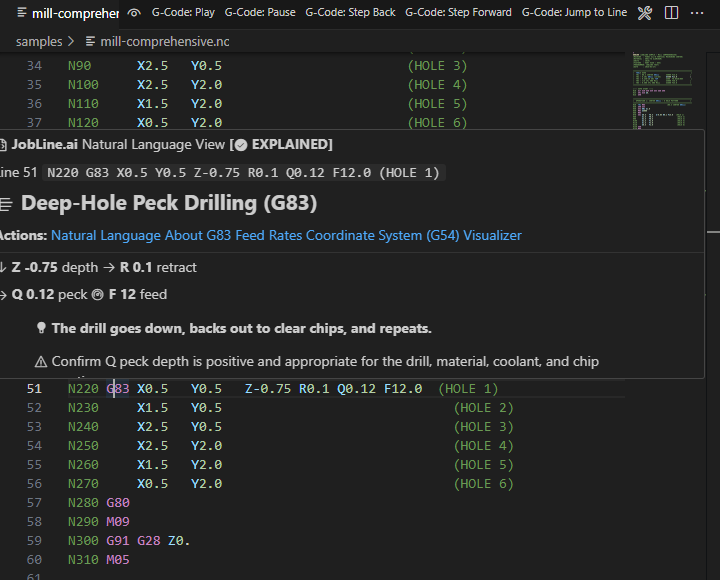This screenshot has width=720, height=580.
Task: Click N270 on line 56
Action: coord(83,484)
